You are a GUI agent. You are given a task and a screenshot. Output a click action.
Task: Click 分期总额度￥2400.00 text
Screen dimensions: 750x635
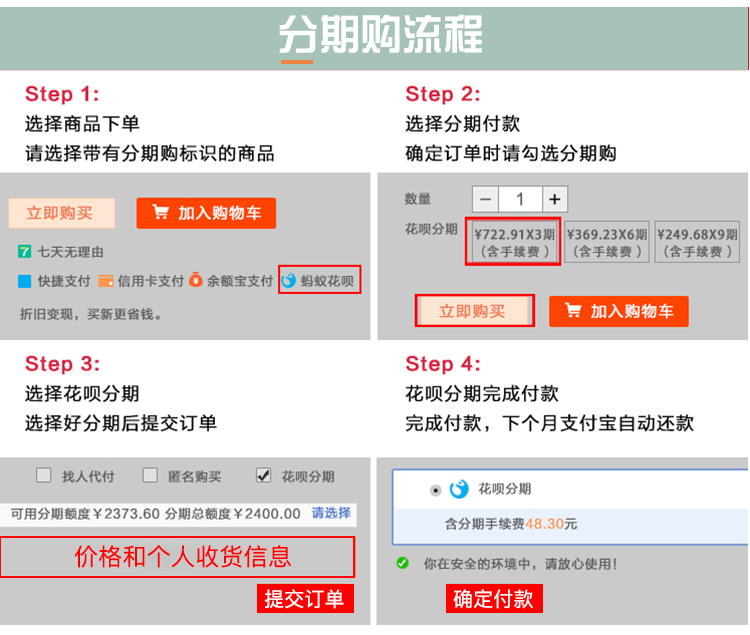click(232, 514)
